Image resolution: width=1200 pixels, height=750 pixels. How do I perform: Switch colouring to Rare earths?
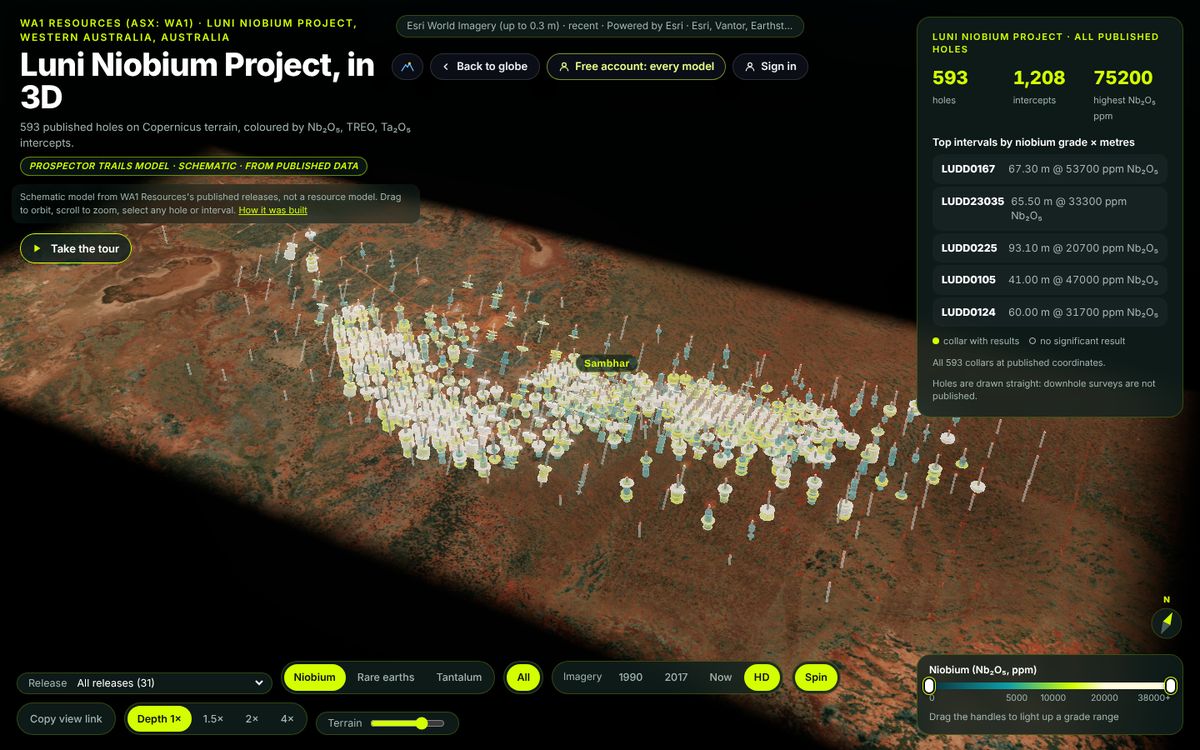pyautogui.click(x=385, y=677)
